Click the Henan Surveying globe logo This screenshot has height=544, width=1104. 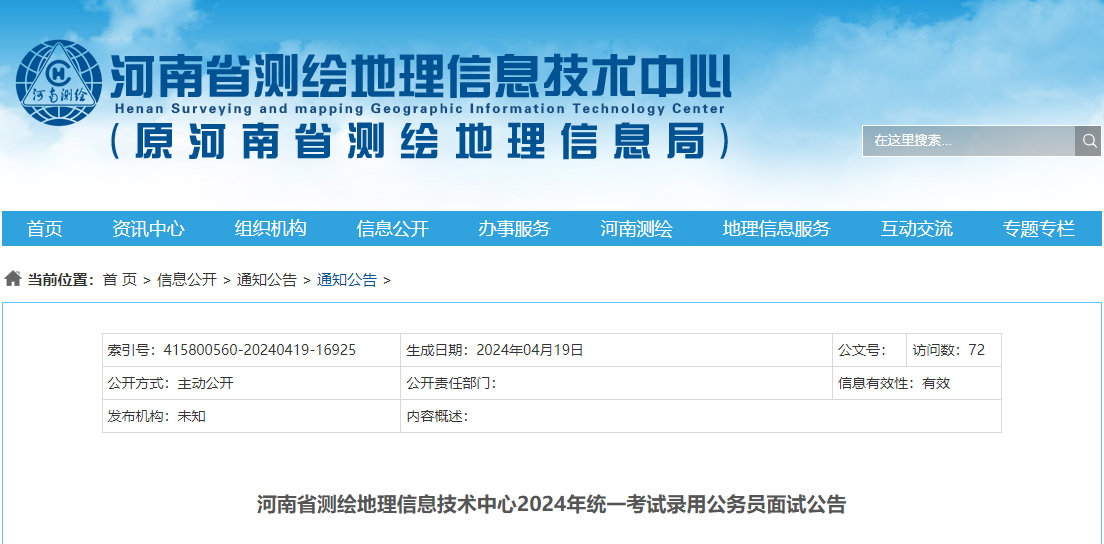click(59, 83)
